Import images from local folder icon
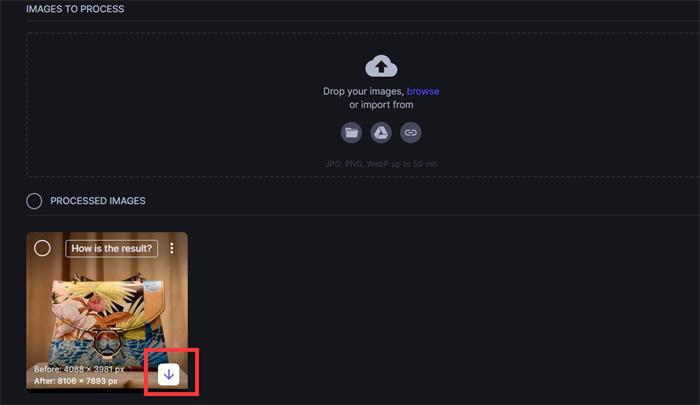Viewport: 700px width, 405px height. 351,133
